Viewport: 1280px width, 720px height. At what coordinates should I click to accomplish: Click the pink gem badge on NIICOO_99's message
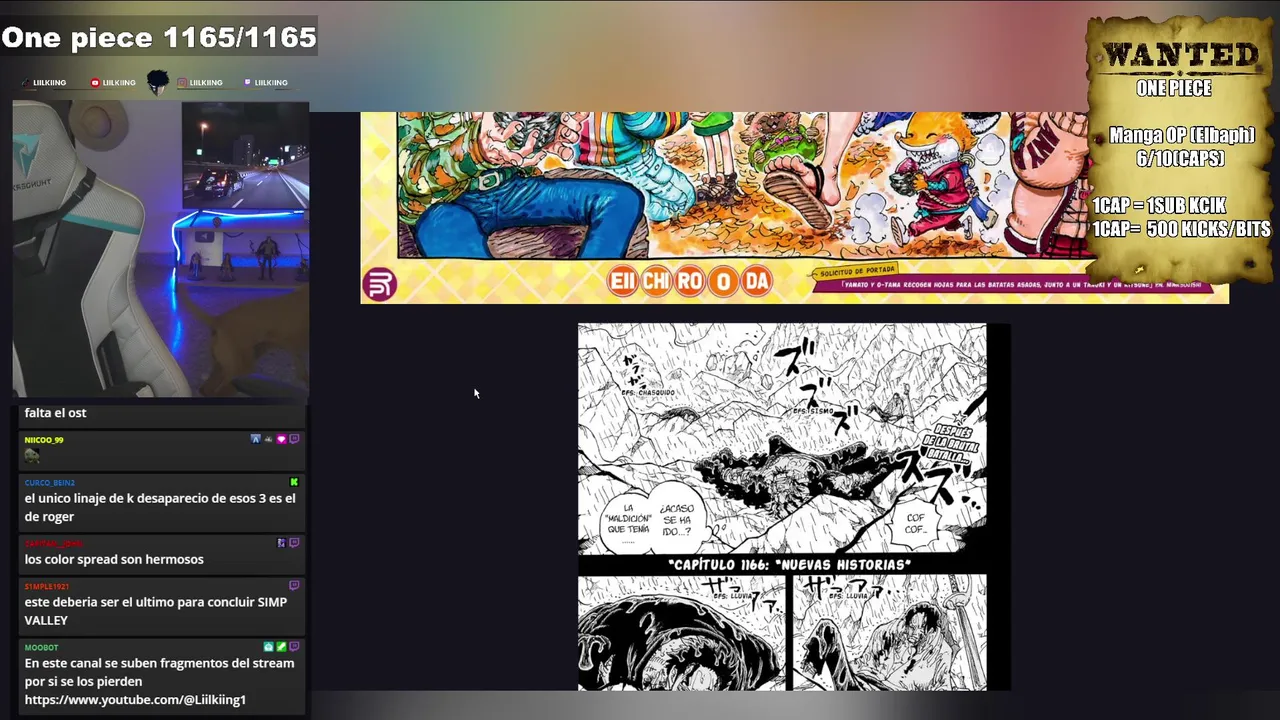click(281, 439)
